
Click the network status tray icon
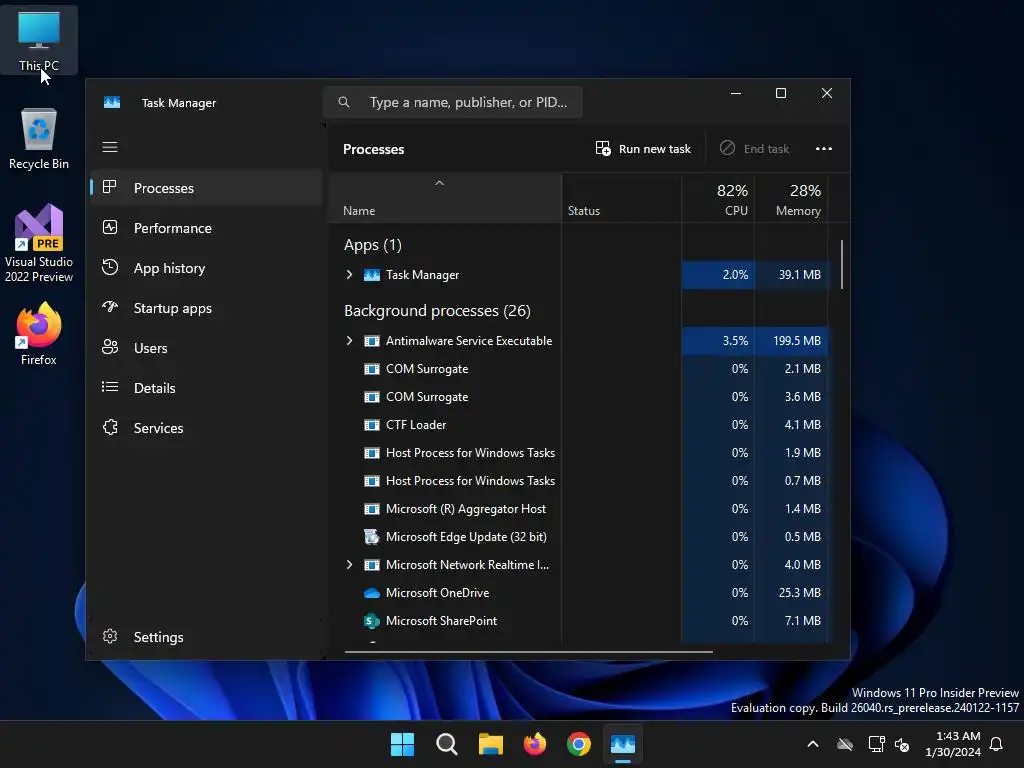tap(876, 744)
